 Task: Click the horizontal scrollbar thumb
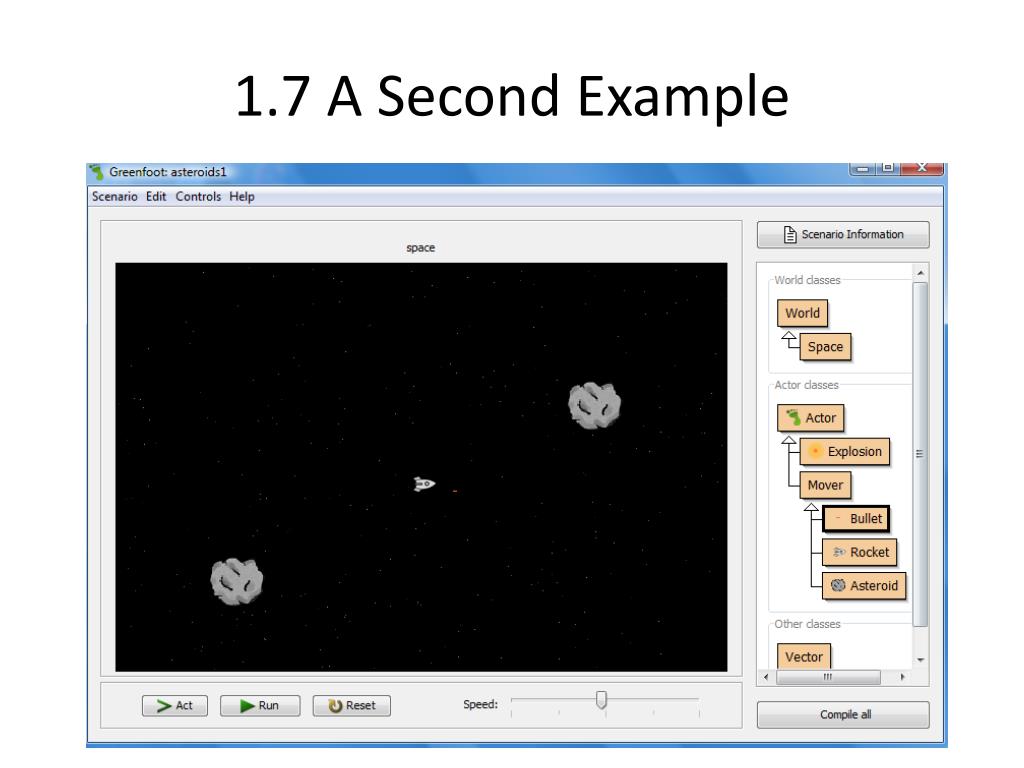[x=828, y=677]
